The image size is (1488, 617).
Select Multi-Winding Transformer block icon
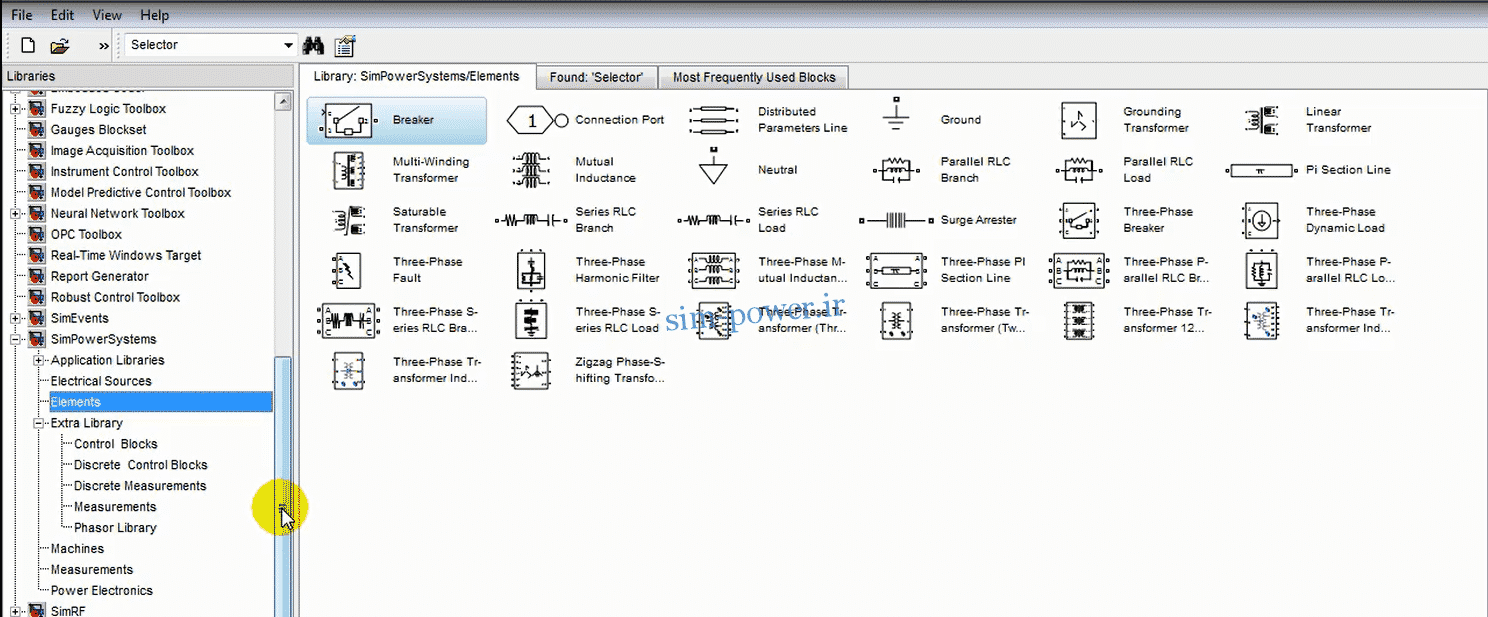(x=348, y=170)
